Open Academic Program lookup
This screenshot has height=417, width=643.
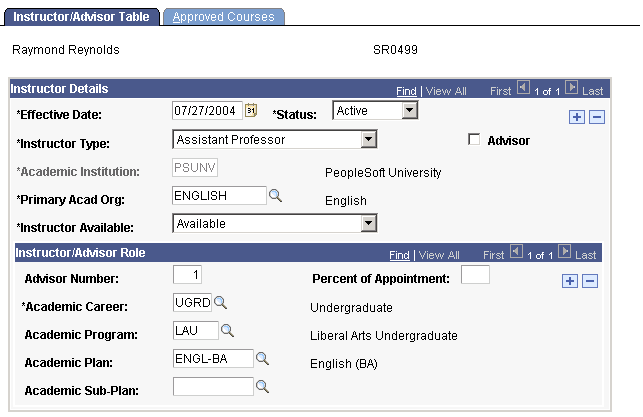click(x=227, y=331)
